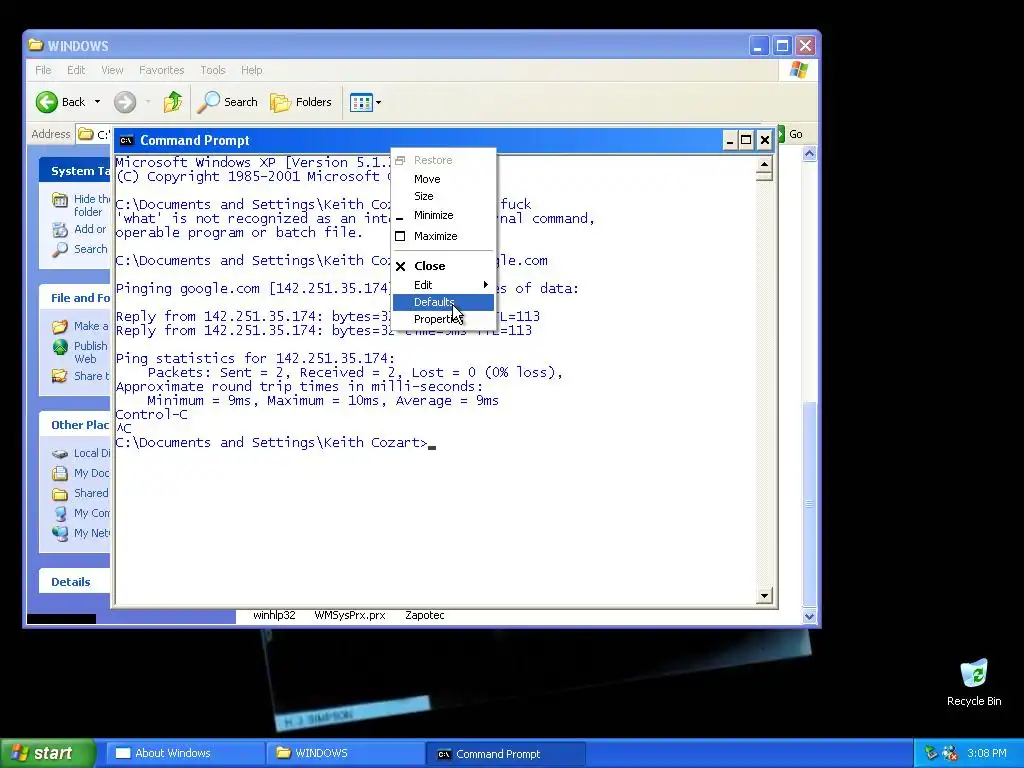Open File menu in WINDOWS window
Screen dimensions: 1024x768
pyautogui.click(x=43, y=70)
